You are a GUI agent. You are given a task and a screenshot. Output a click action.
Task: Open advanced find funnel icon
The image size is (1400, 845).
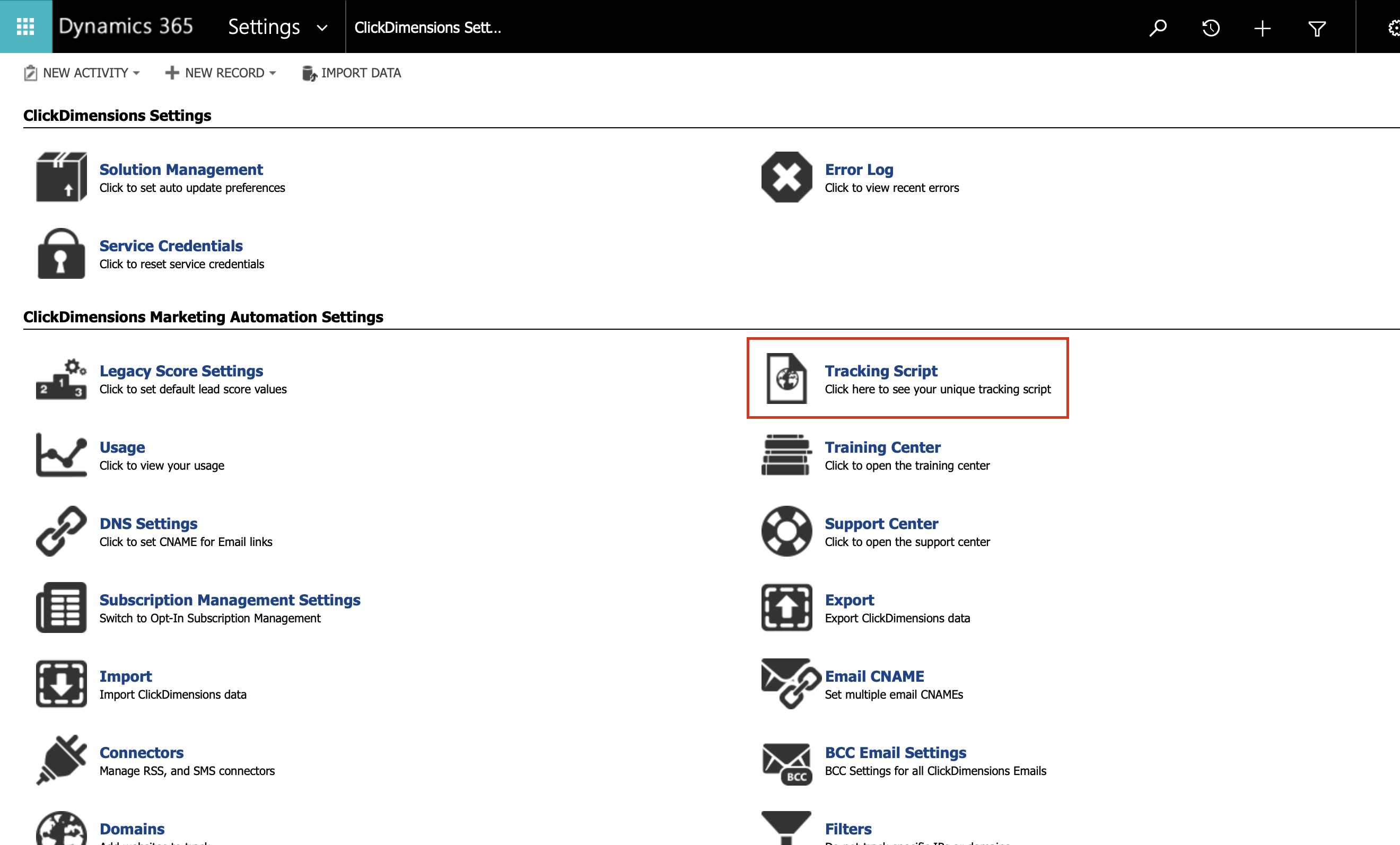pyautogui.click(x=1316, y=27)
